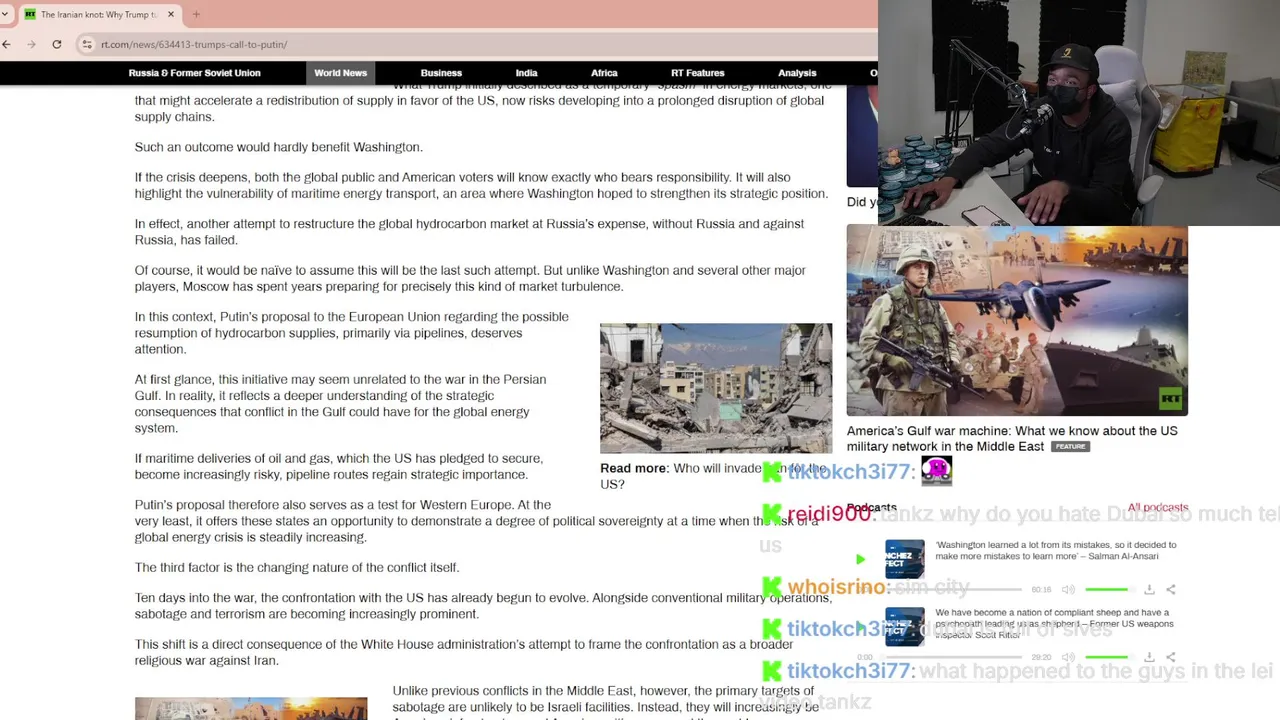Image resolution: width=1280 pixels, height=720 pixels.
Task: Open India section in navigation
Action: click(x=526, y=73)
